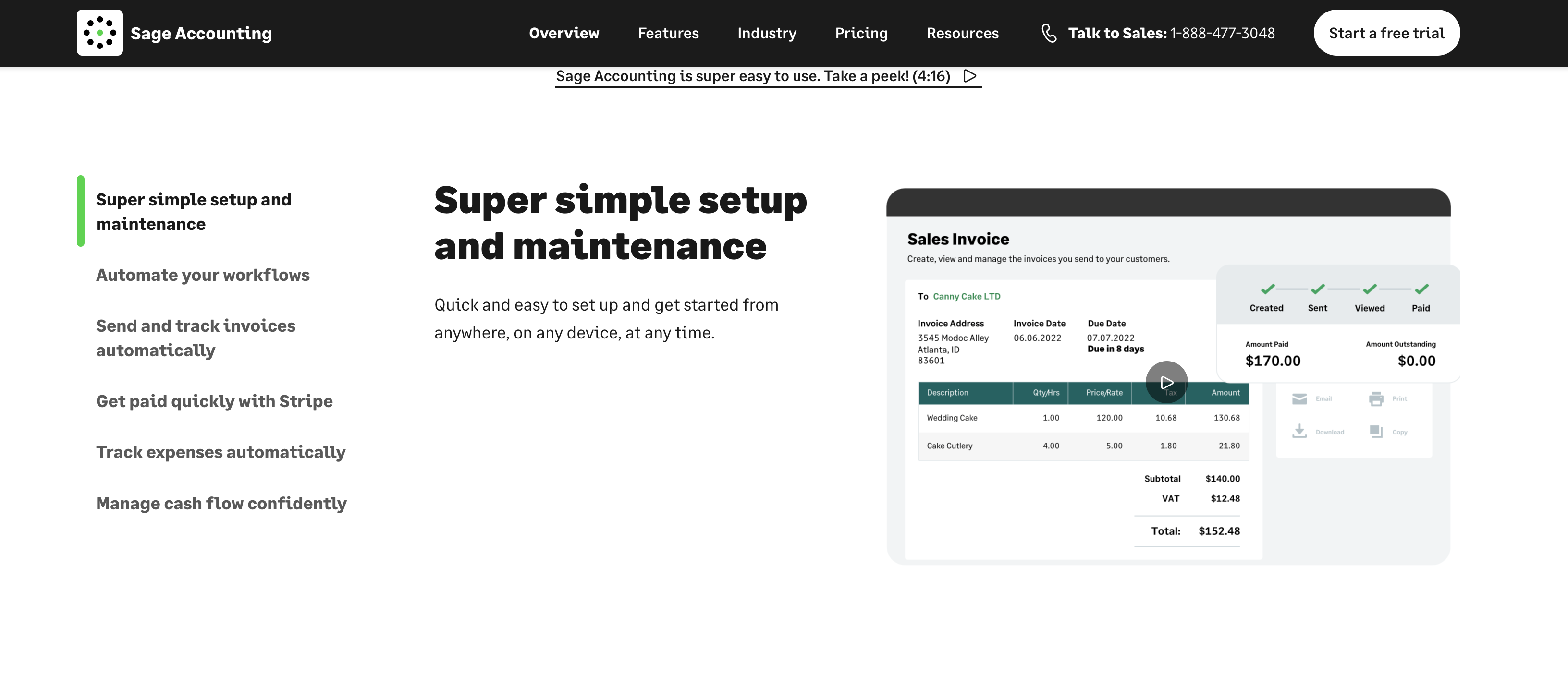This screenshot has width=1568, height=675.
Task: Click the small play icon after Take a peek
Action: 970,76
